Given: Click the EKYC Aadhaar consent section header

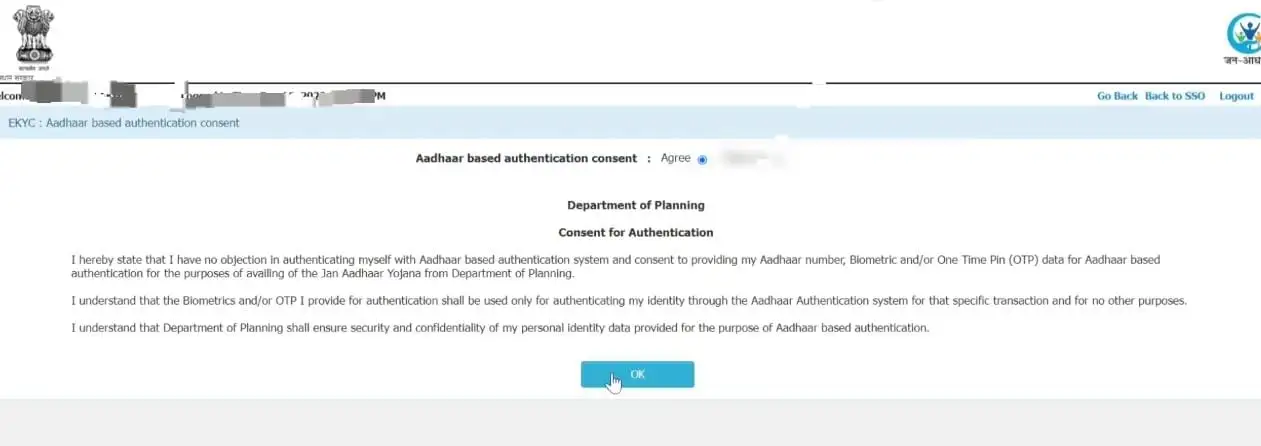Looking at the screenshot, I should click(124, 123).
